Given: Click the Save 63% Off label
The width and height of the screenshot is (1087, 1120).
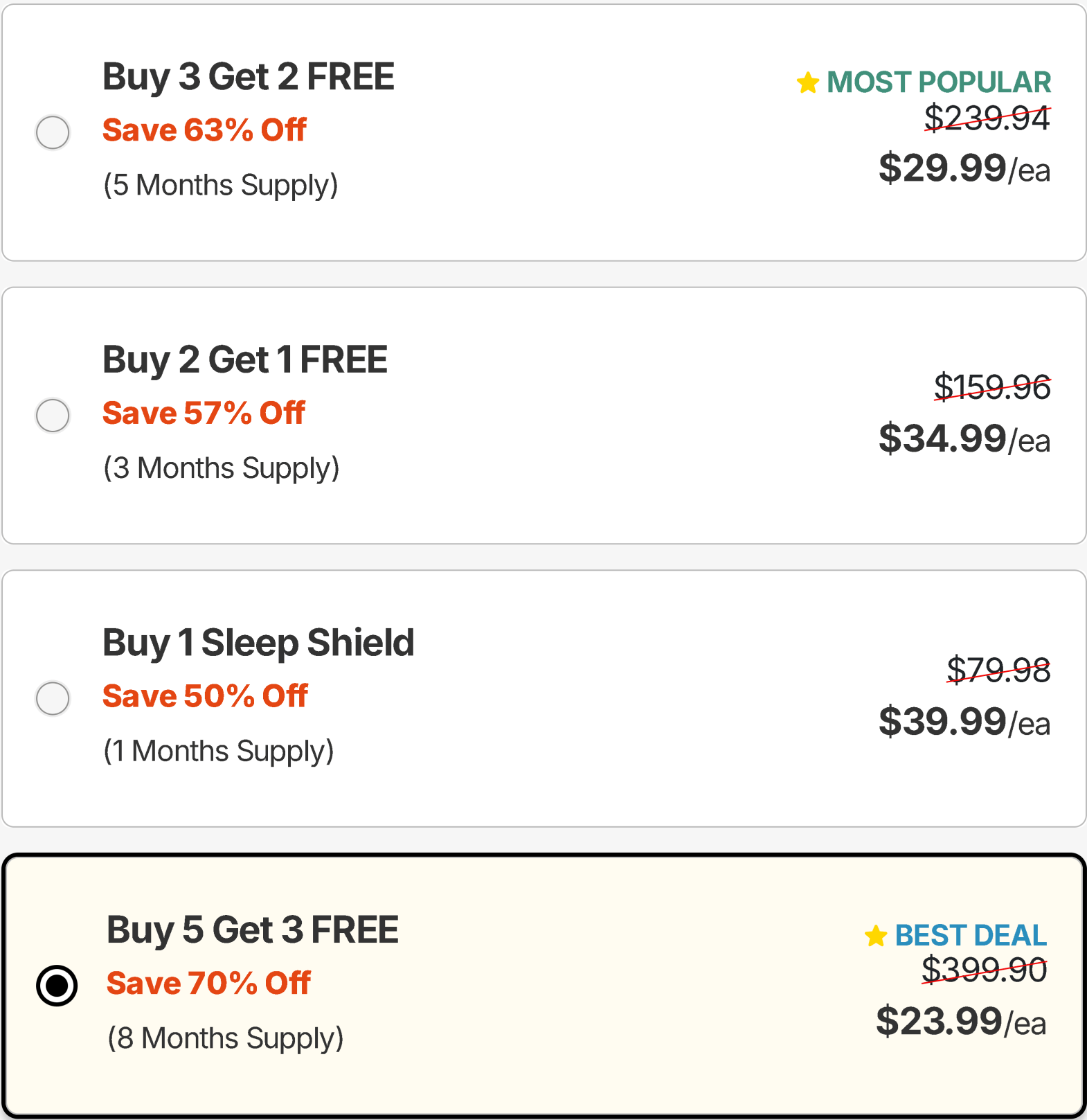Looking at the screenshot, I should pyautogui.click(x=204, y=130).
